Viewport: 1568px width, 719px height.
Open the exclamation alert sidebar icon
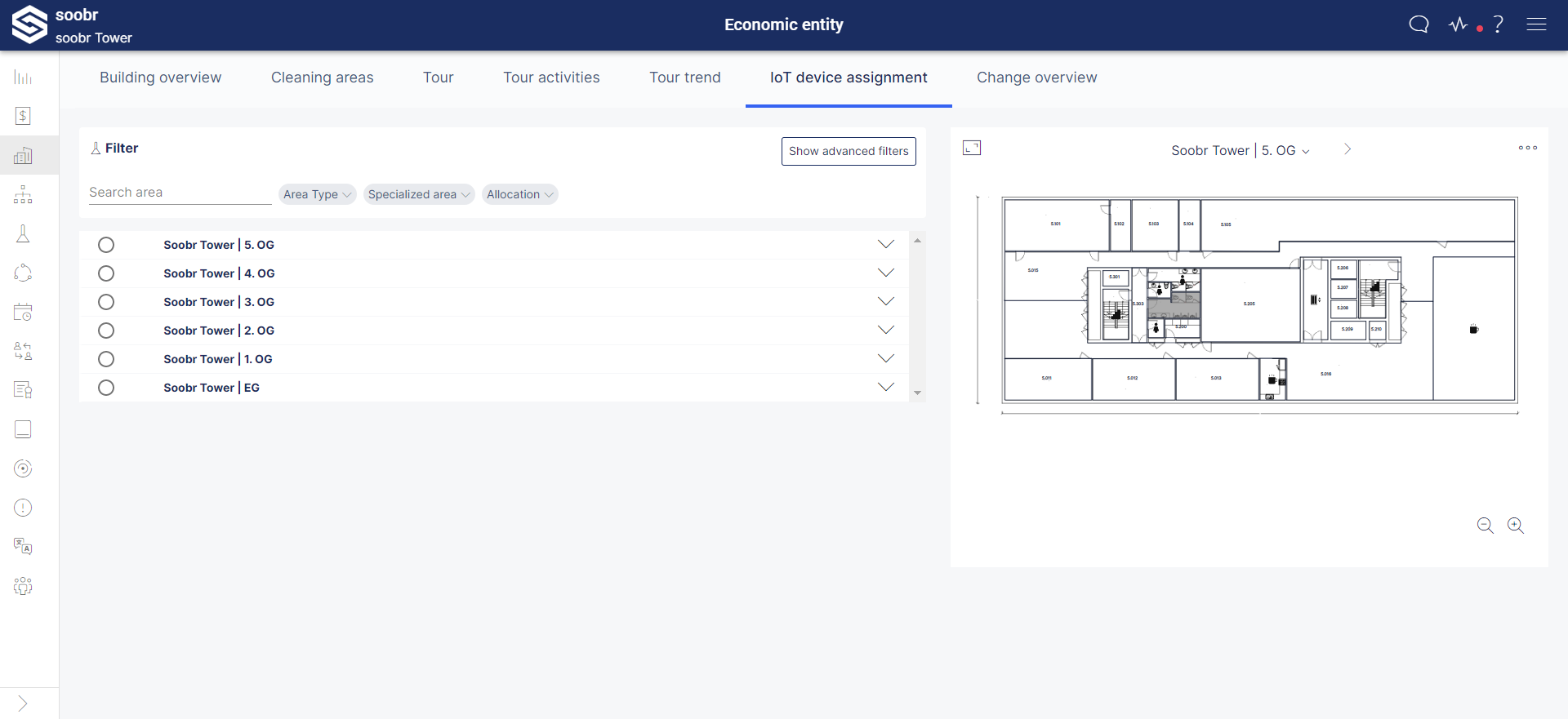(x=23, y=508)
